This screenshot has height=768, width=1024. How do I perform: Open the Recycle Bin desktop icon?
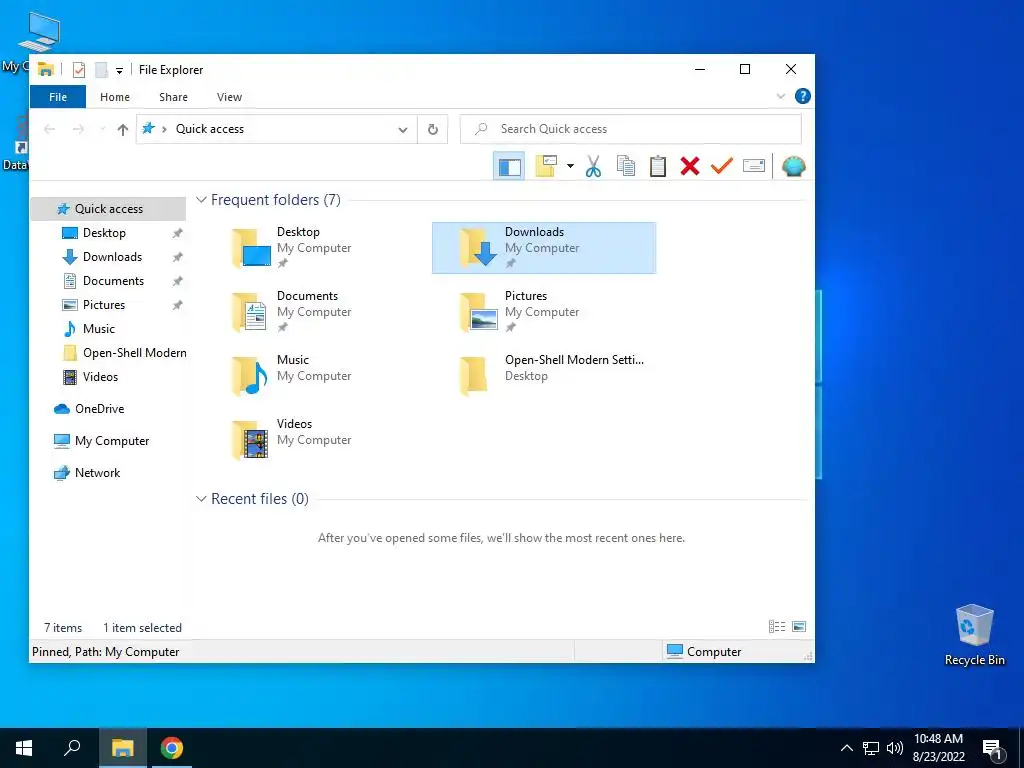(974, 634)
